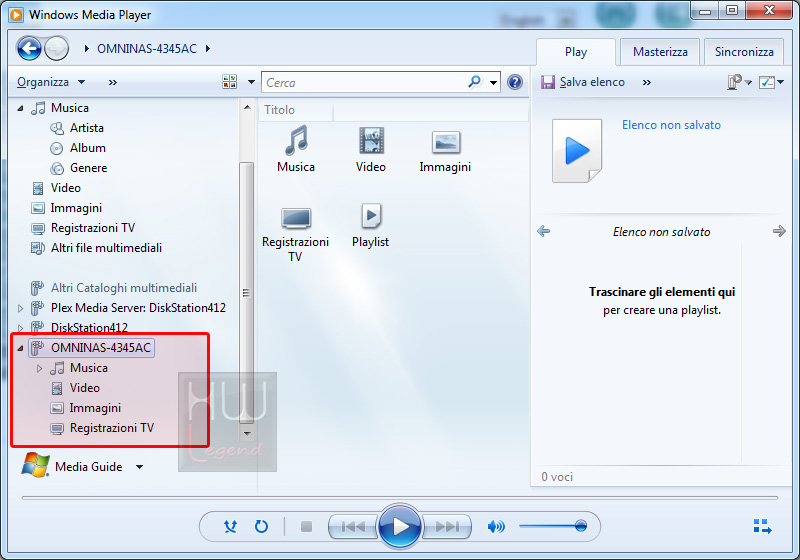This screenshot has width=800, height=560.
Task: Click the volume slider
Action: point(553,526)
